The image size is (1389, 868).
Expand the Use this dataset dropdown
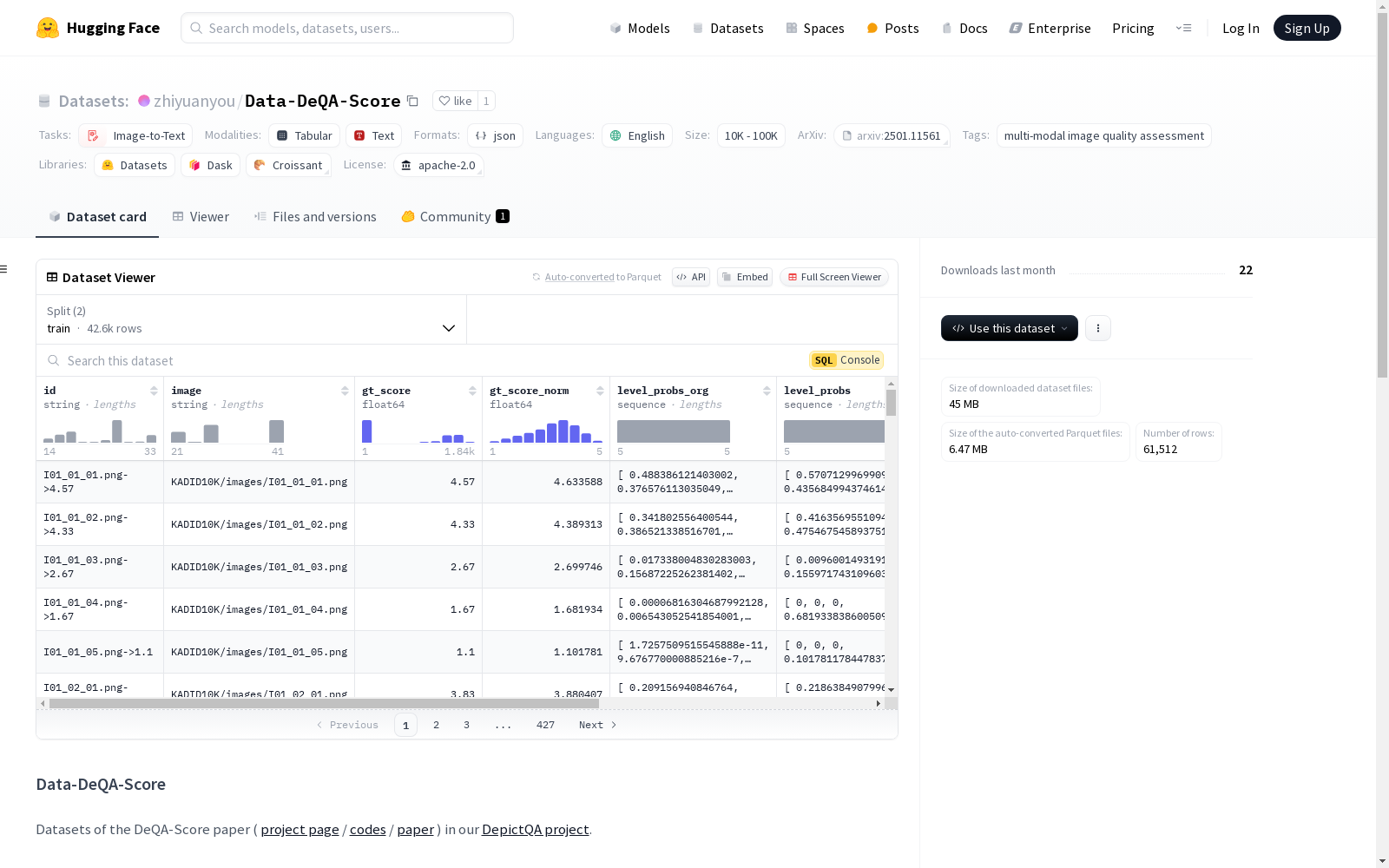(x=1010, y=328)
